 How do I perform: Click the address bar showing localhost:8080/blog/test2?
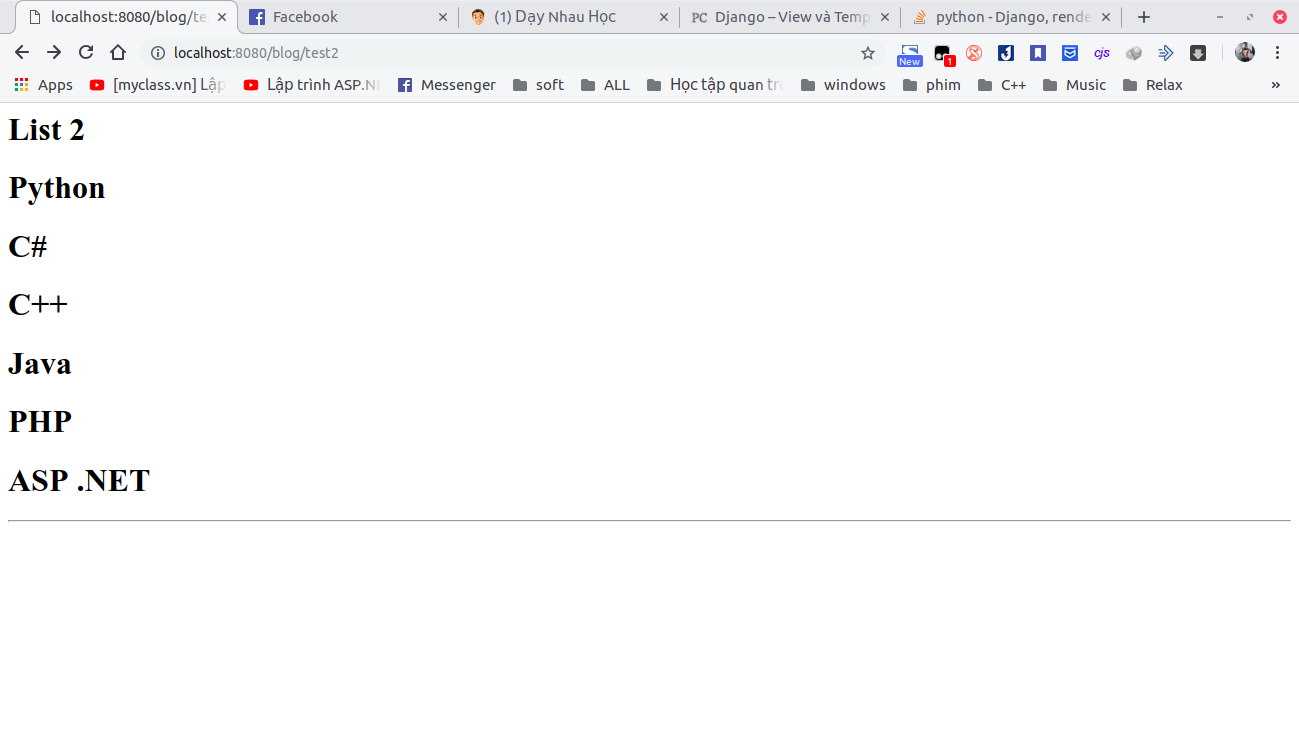pos(500,53)
